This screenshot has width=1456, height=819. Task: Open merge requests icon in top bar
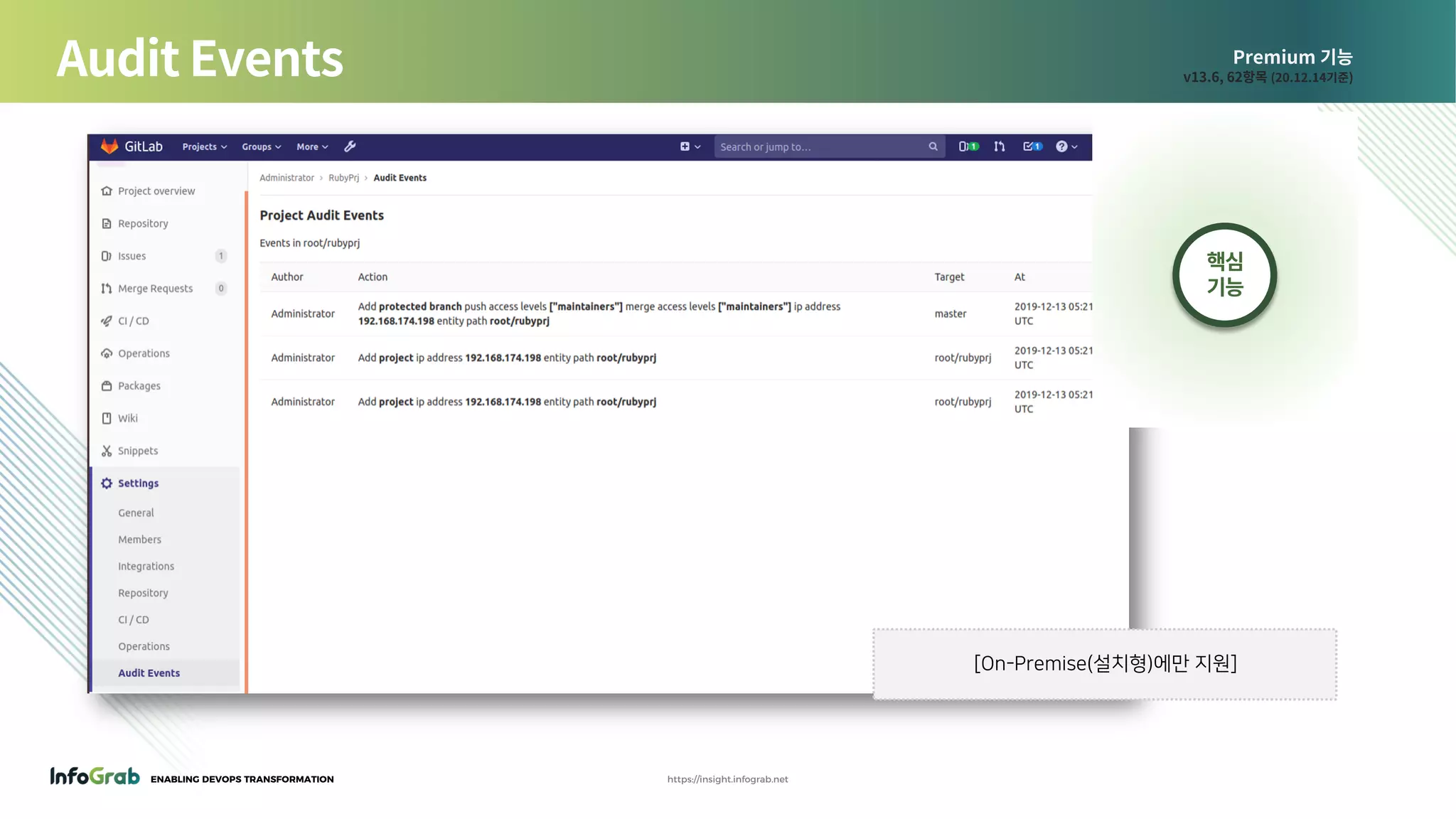pyautogui.click(x=1000, y=146)
